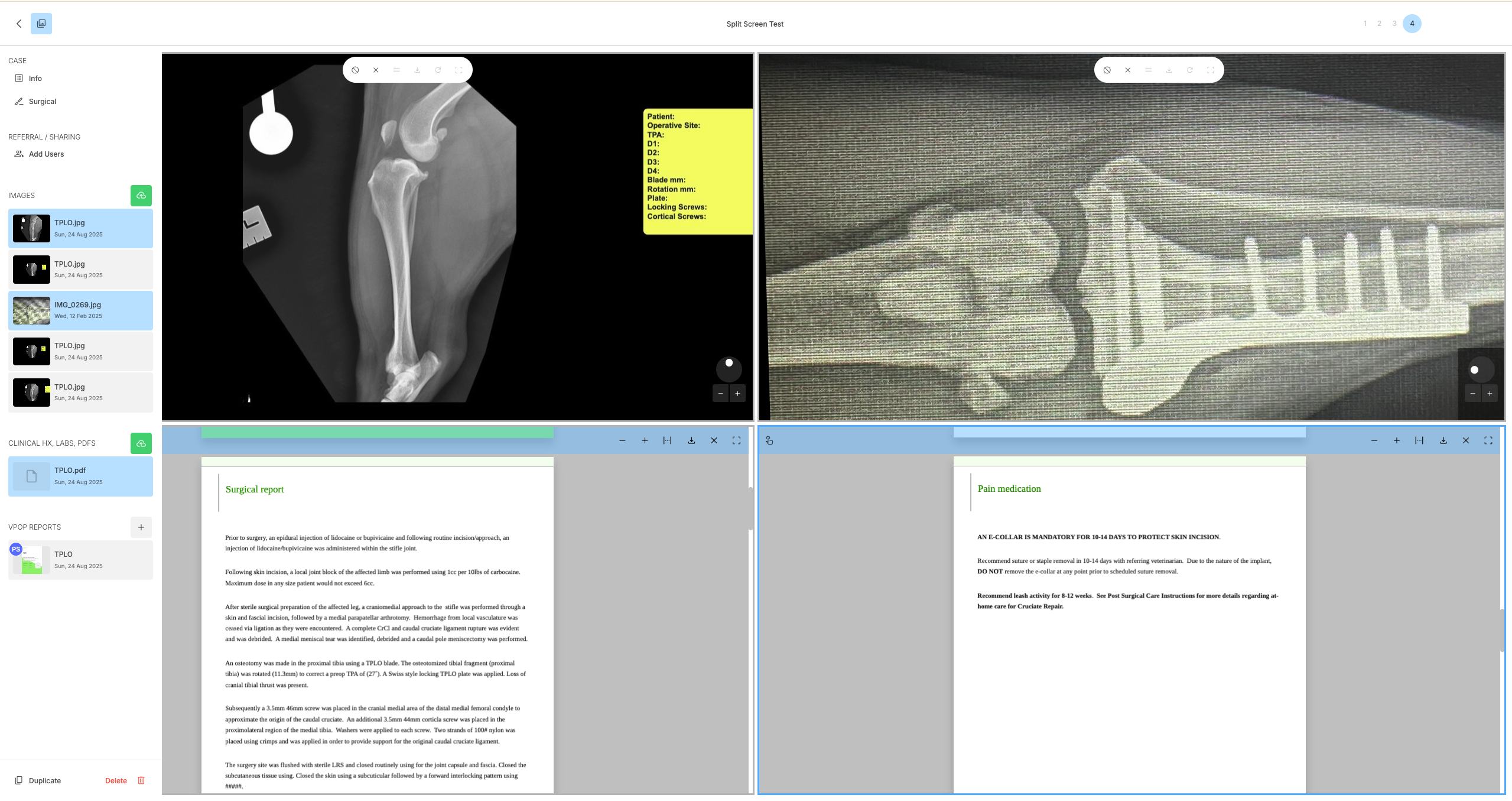Switch to layout 2 in the header
Viewport: 1512px width, 801px height.
(x=1379, y=24)
